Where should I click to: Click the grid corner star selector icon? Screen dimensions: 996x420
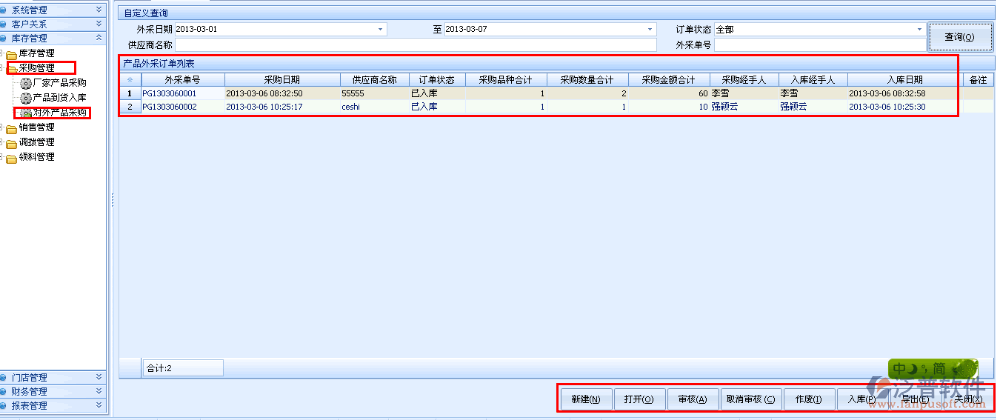129,79
